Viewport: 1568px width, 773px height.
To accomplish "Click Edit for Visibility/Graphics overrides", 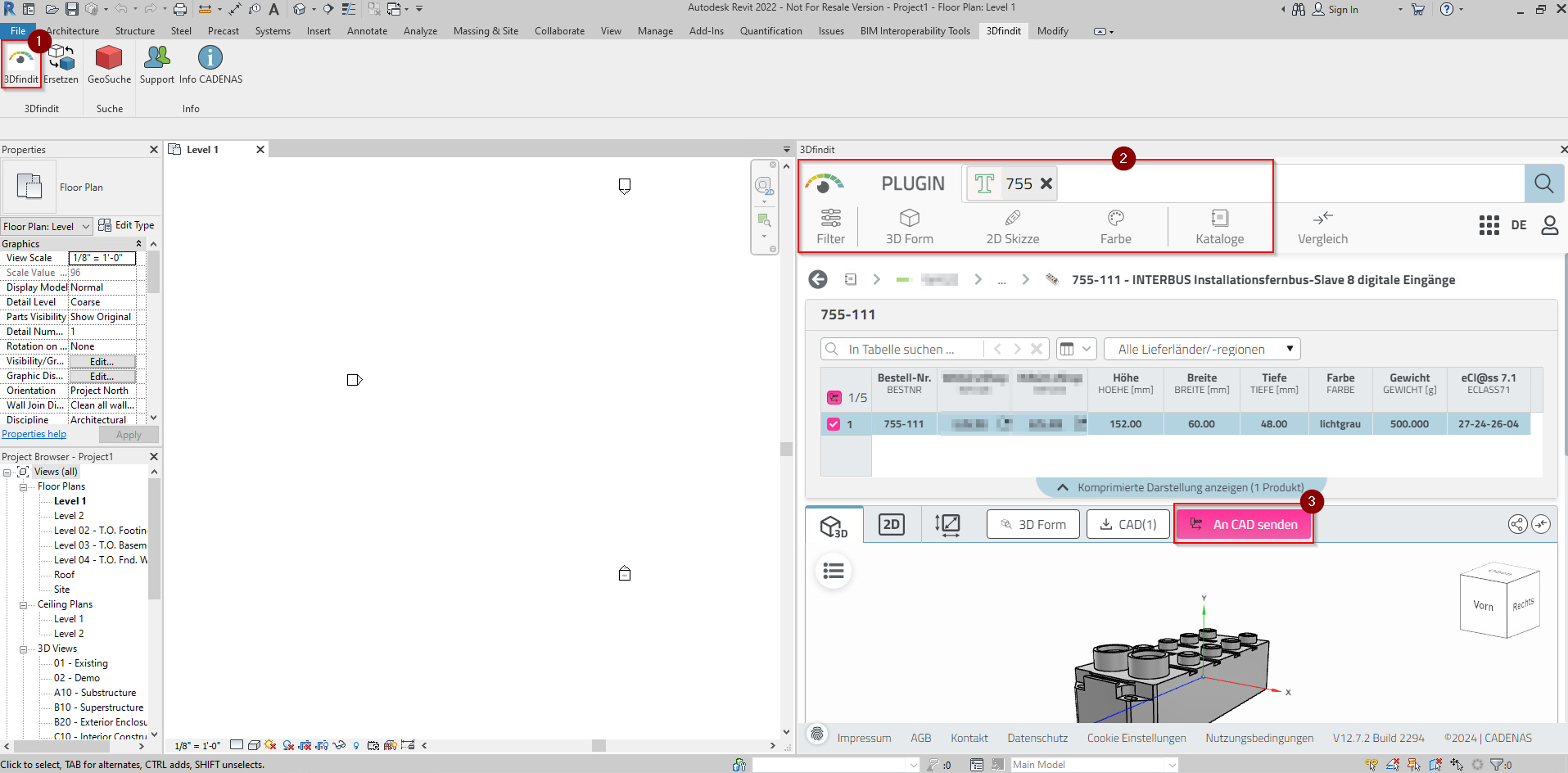I will point(102,362).
